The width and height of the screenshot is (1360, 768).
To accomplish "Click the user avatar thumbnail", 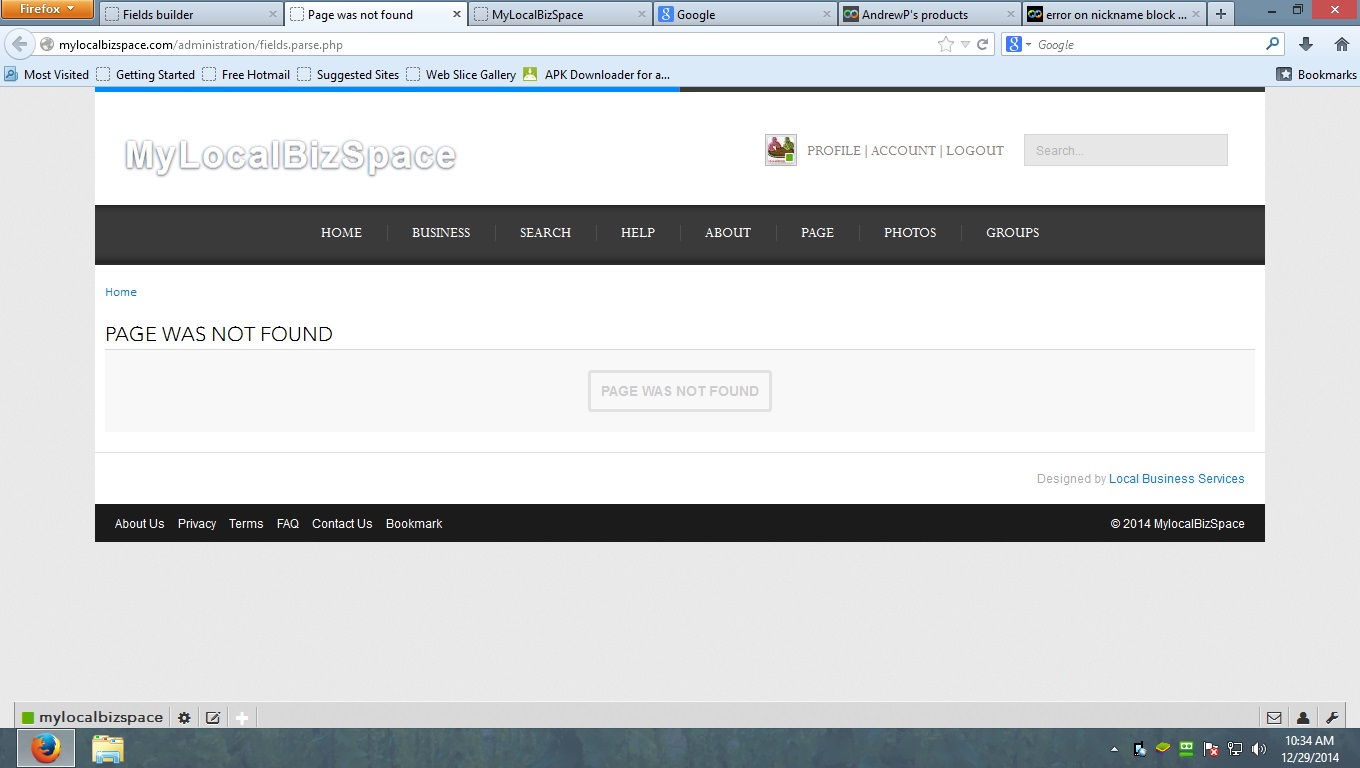I will pyautogui.click(x=780, y=150).
